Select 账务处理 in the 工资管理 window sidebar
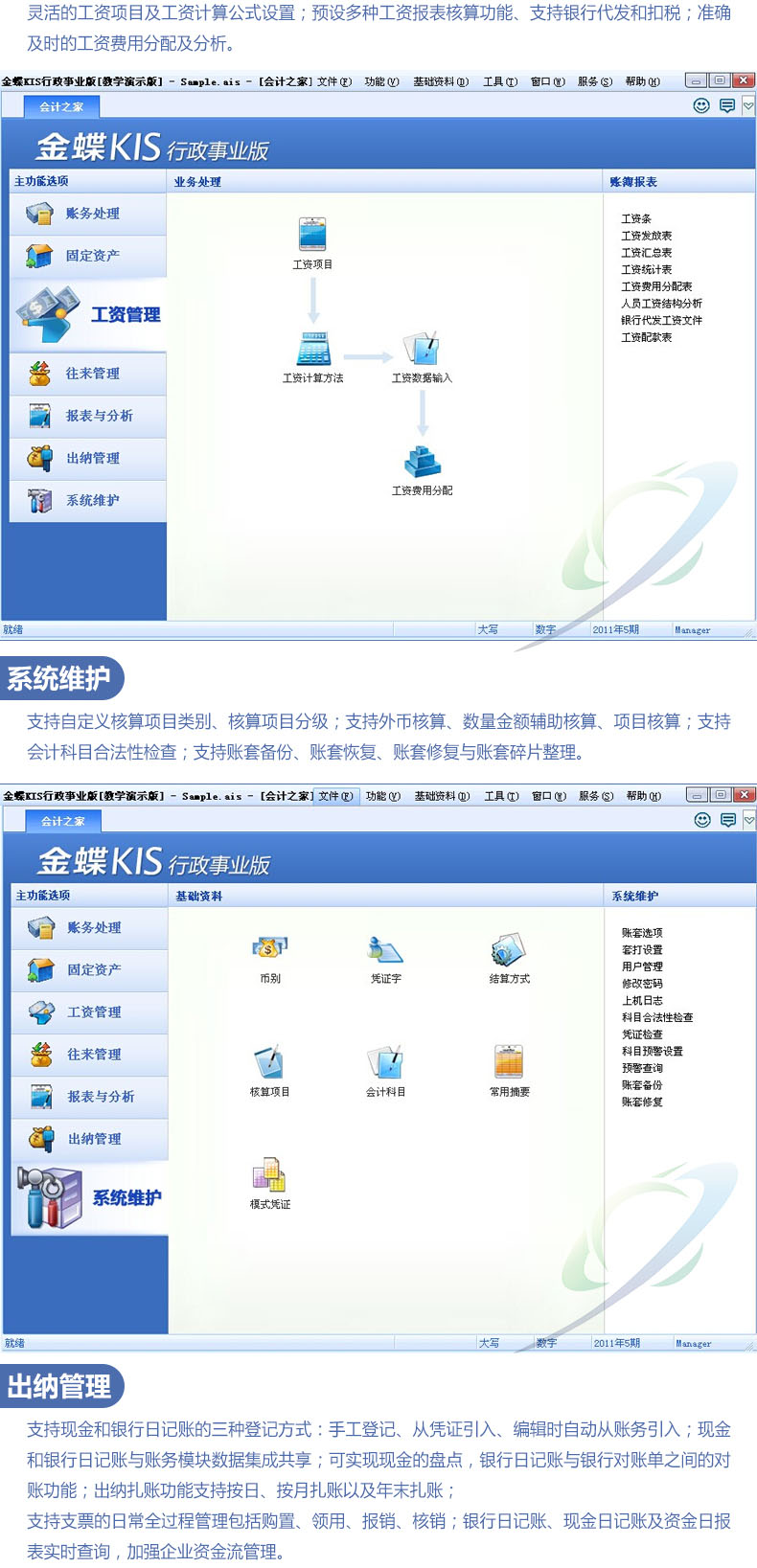This screenshot has width=757, height=1568. click(x=88, y=214)
